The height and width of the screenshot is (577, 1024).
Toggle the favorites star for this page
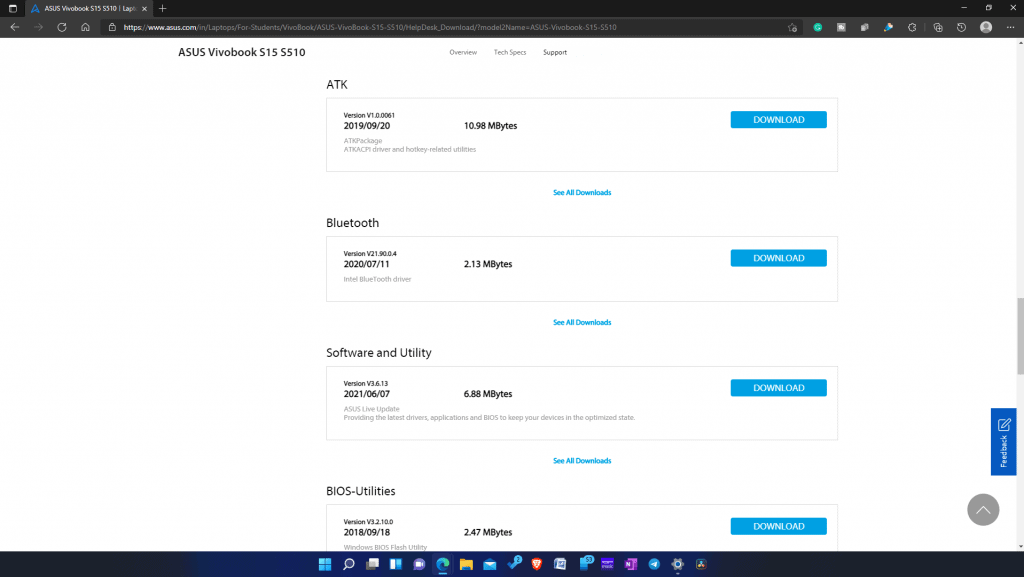point(792,27)
